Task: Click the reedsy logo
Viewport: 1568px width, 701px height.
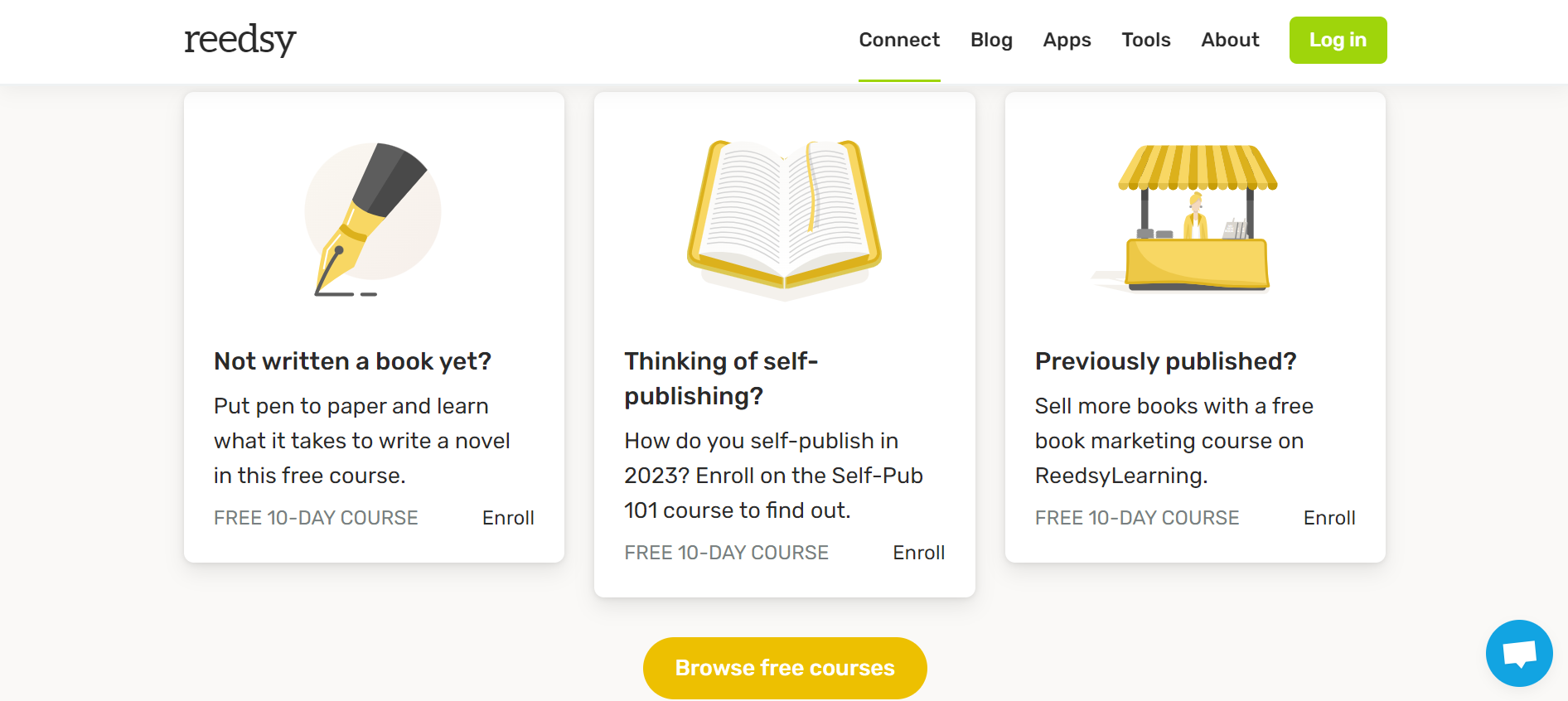Action: pyautogui.click(x=240, y=39)
